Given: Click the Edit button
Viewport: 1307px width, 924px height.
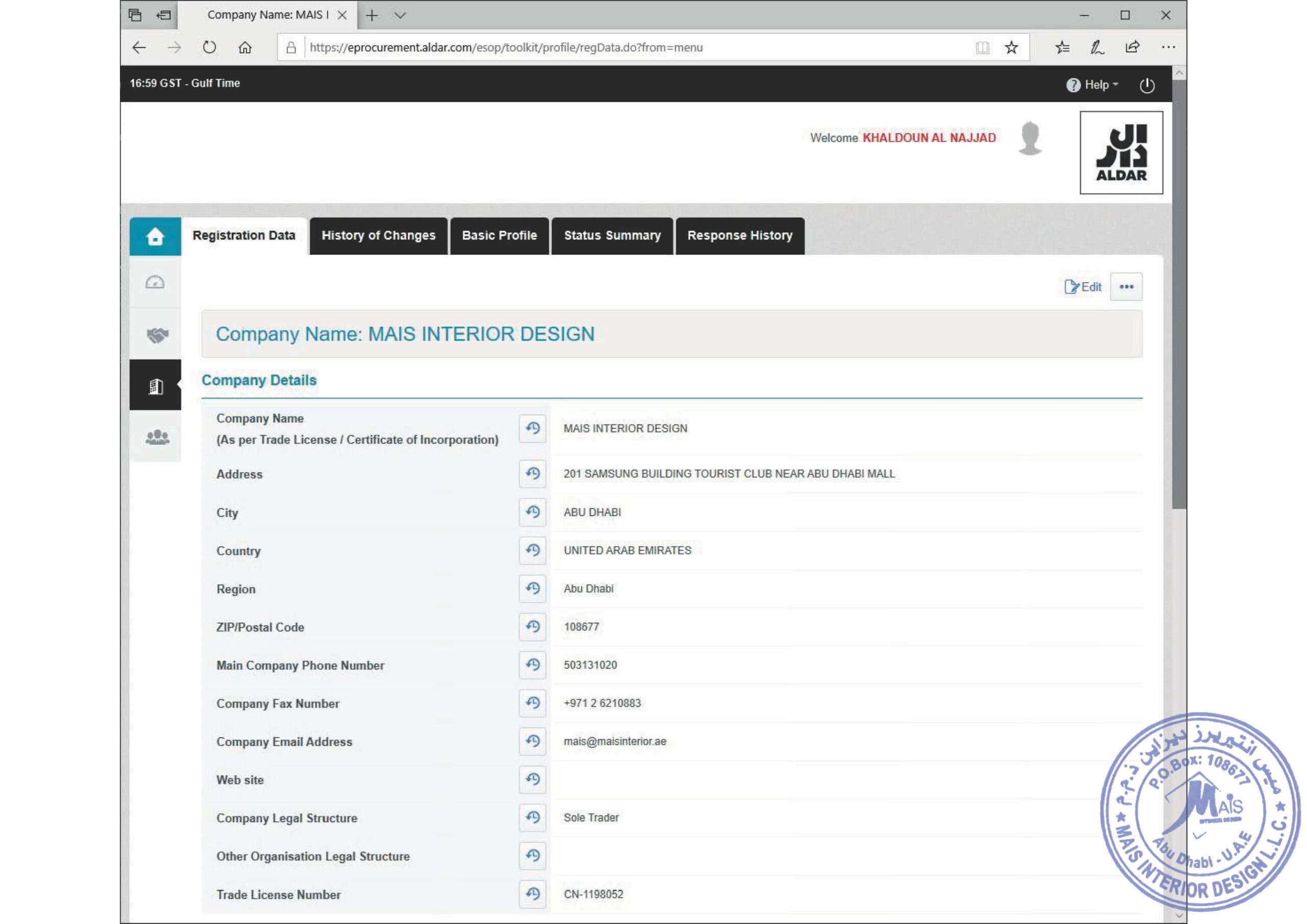Looking at the screenshot, I should tap(1083, 286).
